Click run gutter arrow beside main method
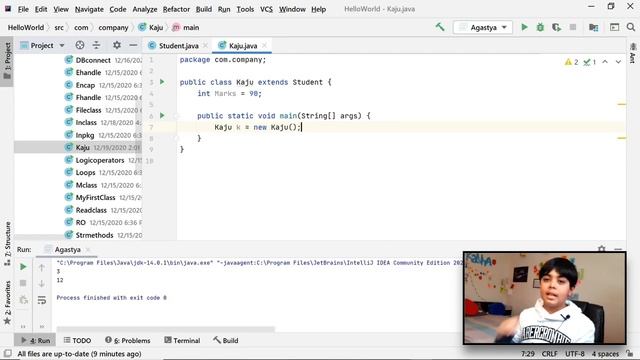Screen dimensions: 640x360 point(162,116)
